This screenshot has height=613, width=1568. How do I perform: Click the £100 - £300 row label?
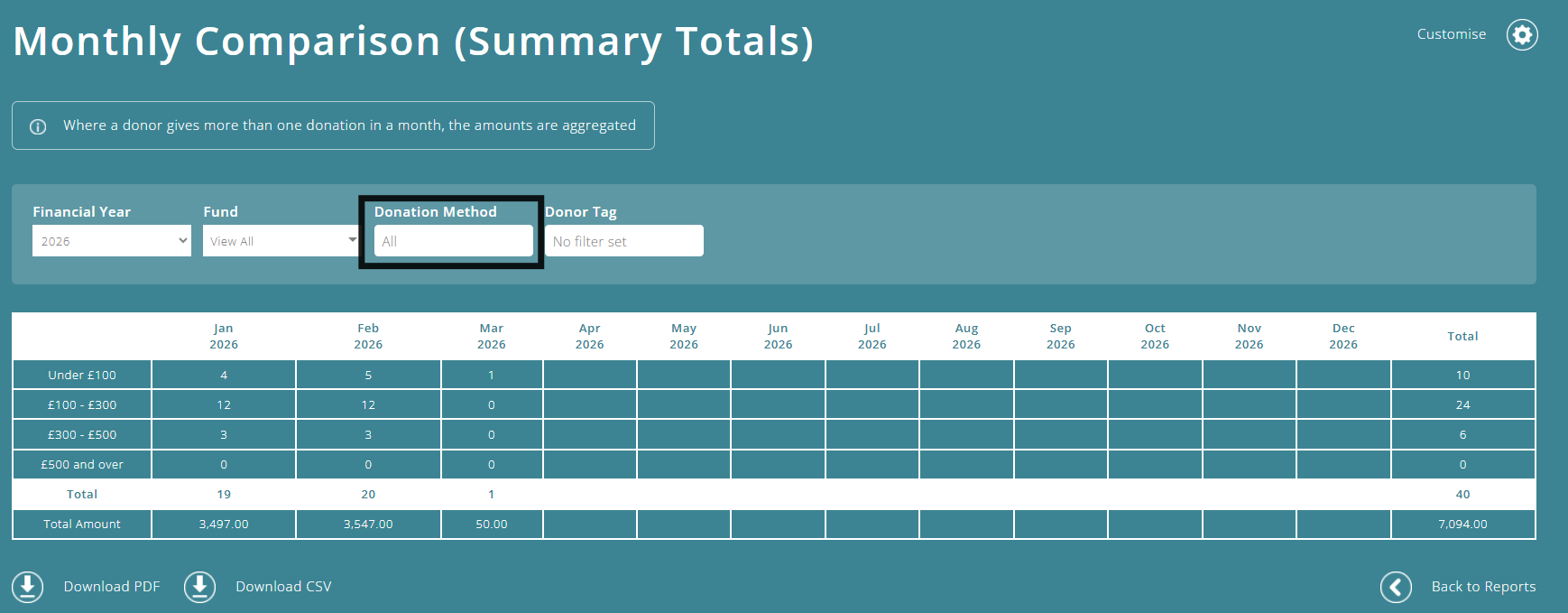point(82,404)
